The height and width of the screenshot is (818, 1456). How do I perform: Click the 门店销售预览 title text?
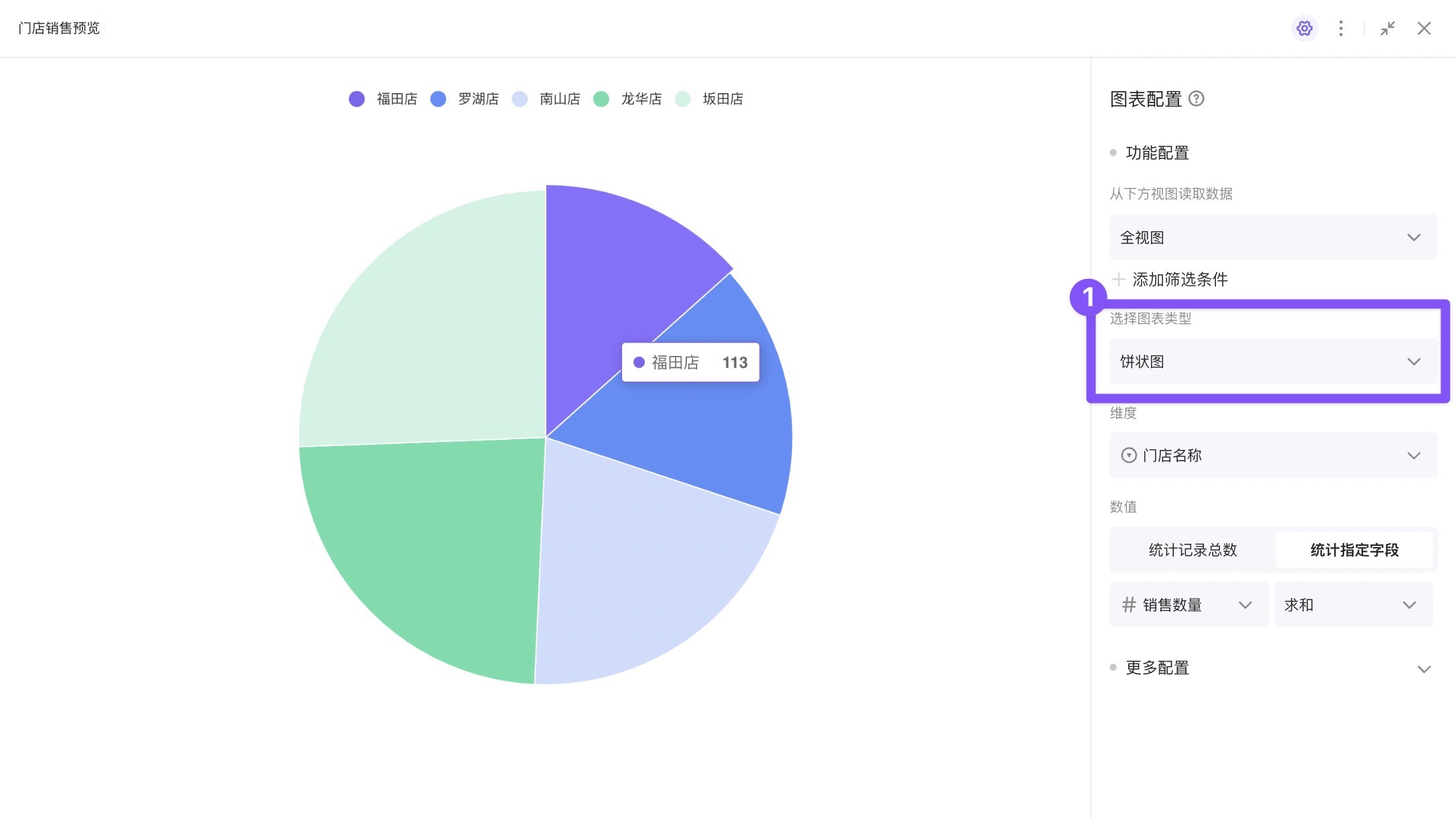(59, 28)
